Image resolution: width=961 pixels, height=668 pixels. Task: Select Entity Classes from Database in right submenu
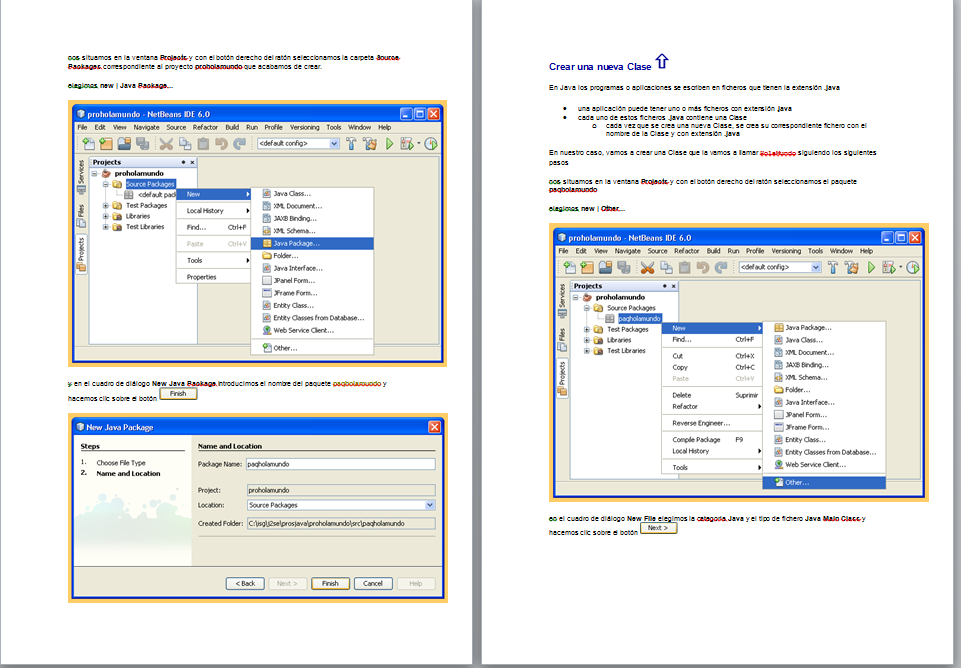click(x=824, y=452)
